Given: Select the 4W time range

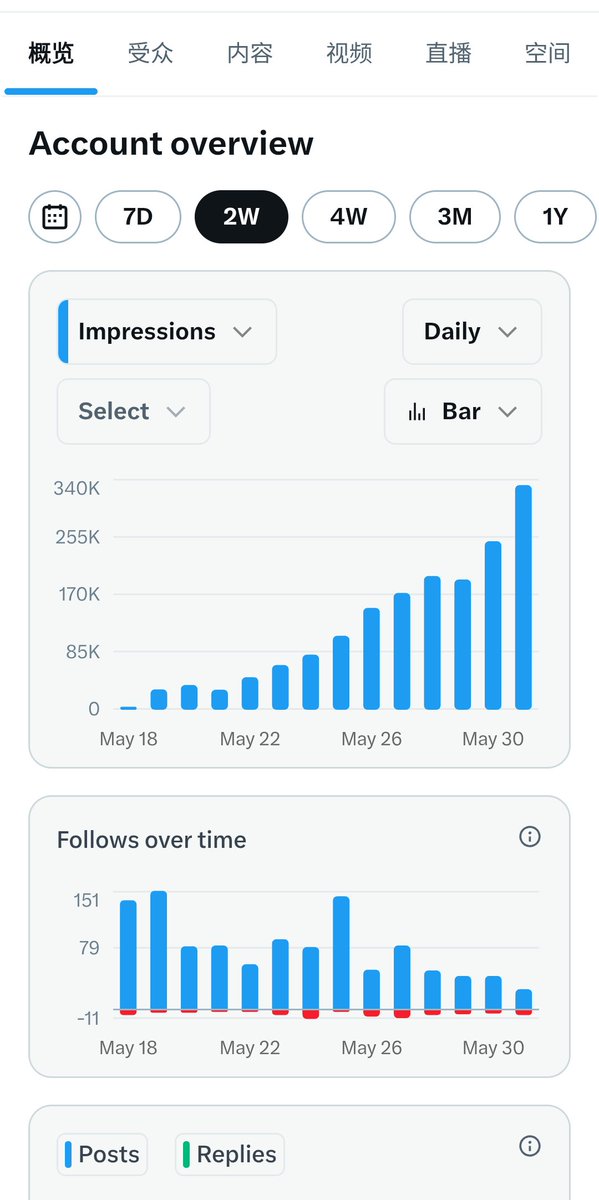Looking at the screenshot, I should point(348,216).
